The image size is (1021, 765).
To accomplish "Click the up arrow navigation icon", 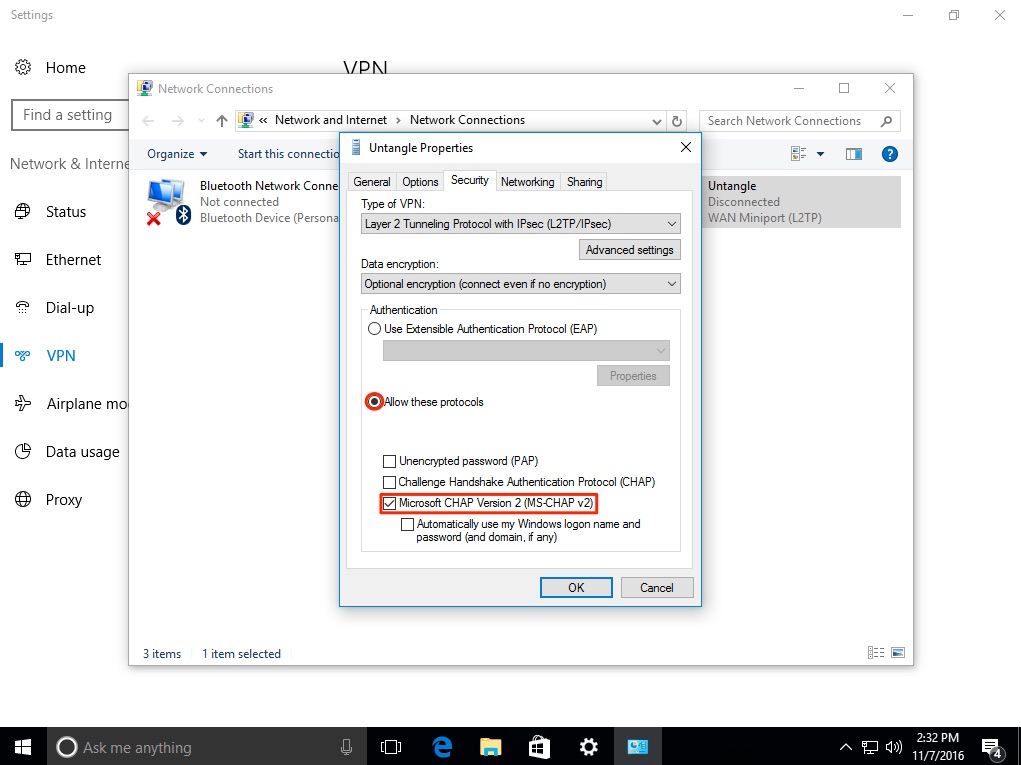I will (222, 121).
